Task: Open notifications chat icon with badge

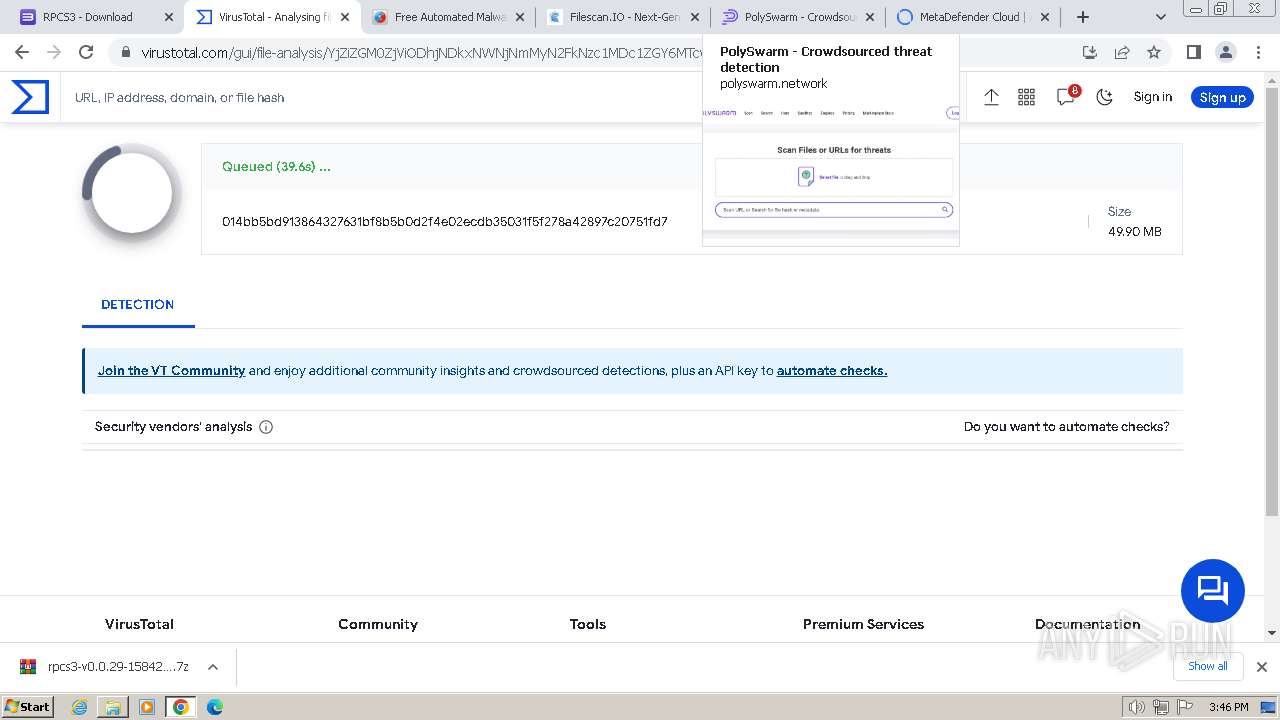Action: click(x=1067, y=96)
